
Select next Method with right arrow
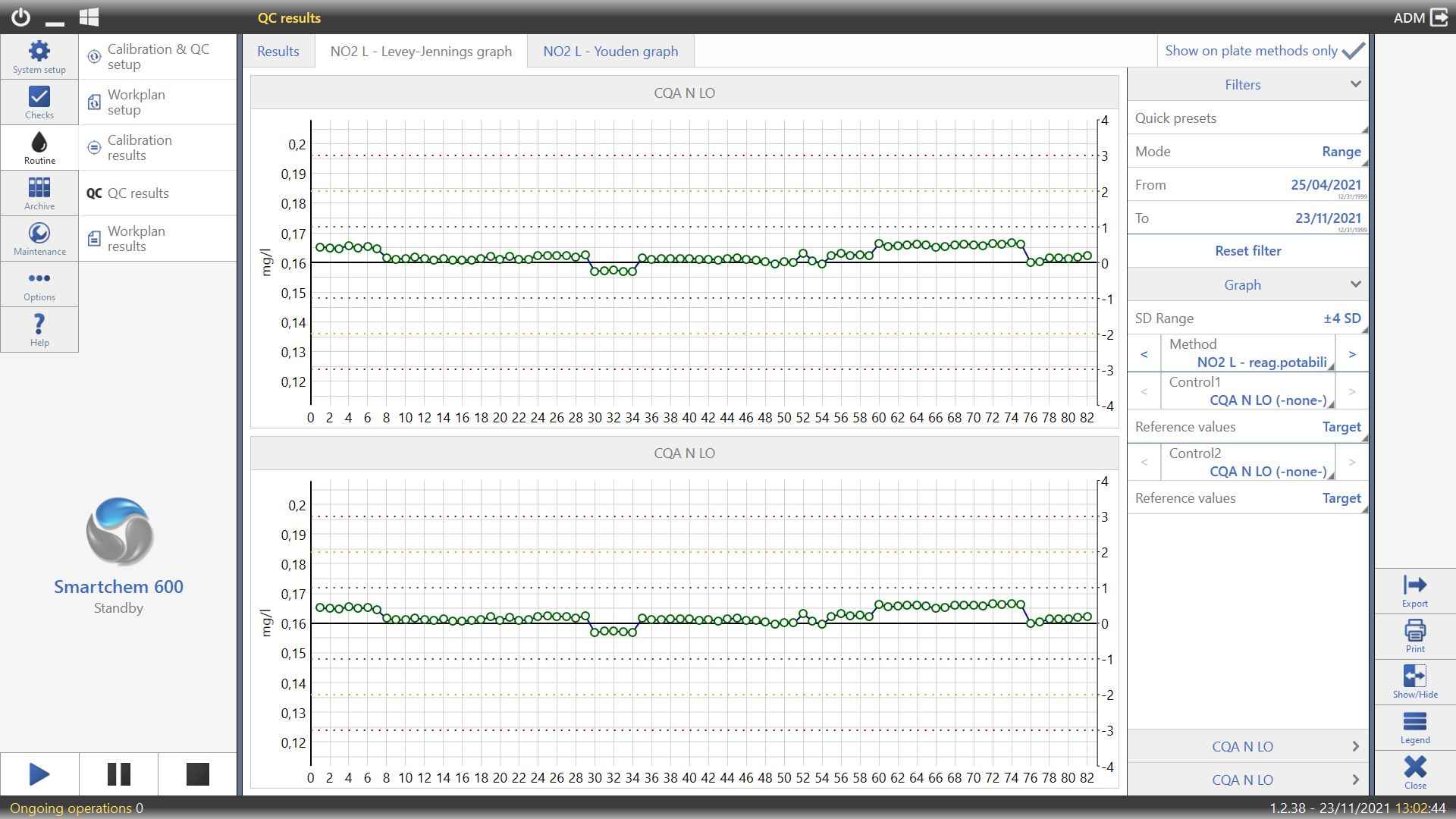pos(1351,354)
